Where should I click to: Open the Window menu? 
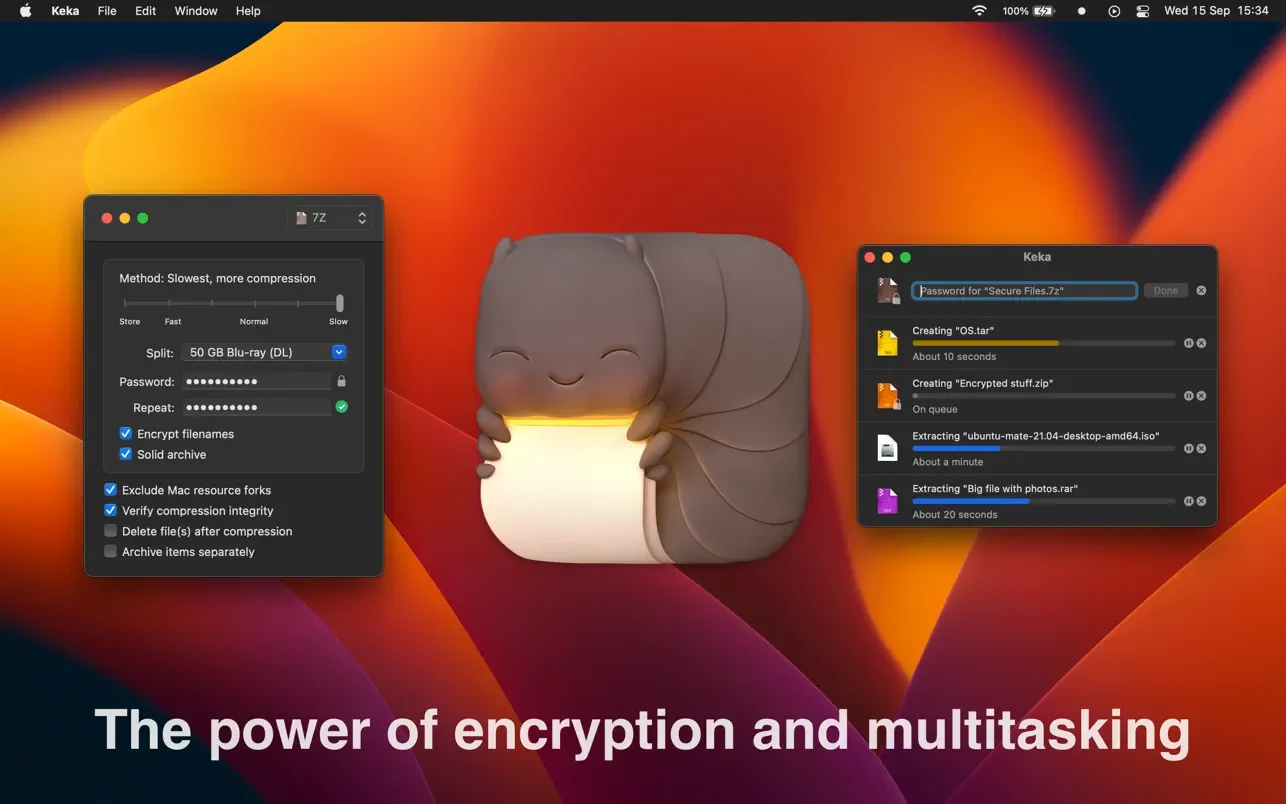pos(195,11)
